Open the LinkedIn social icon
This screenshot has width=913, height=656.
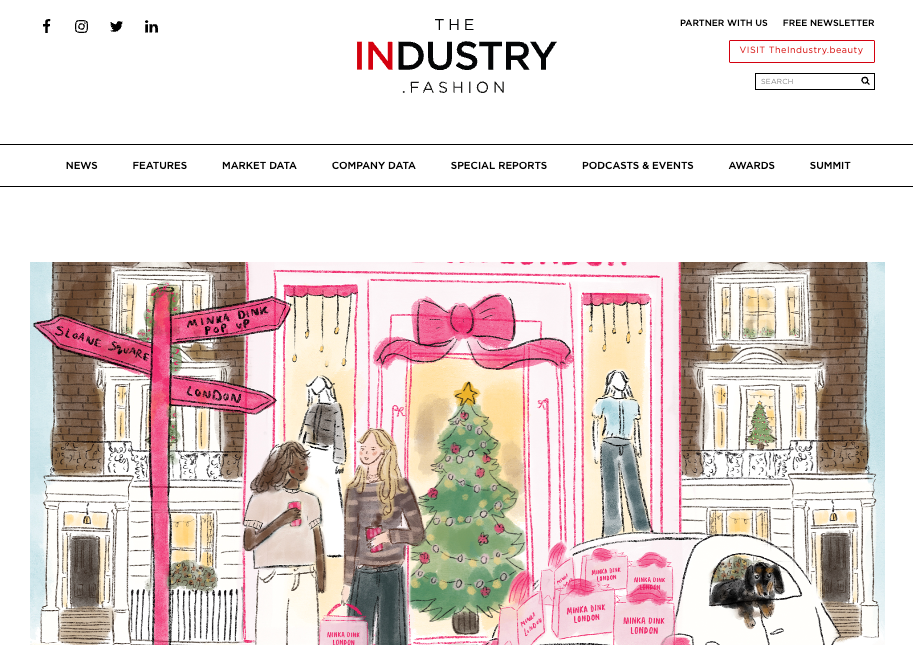pos(151,26)
